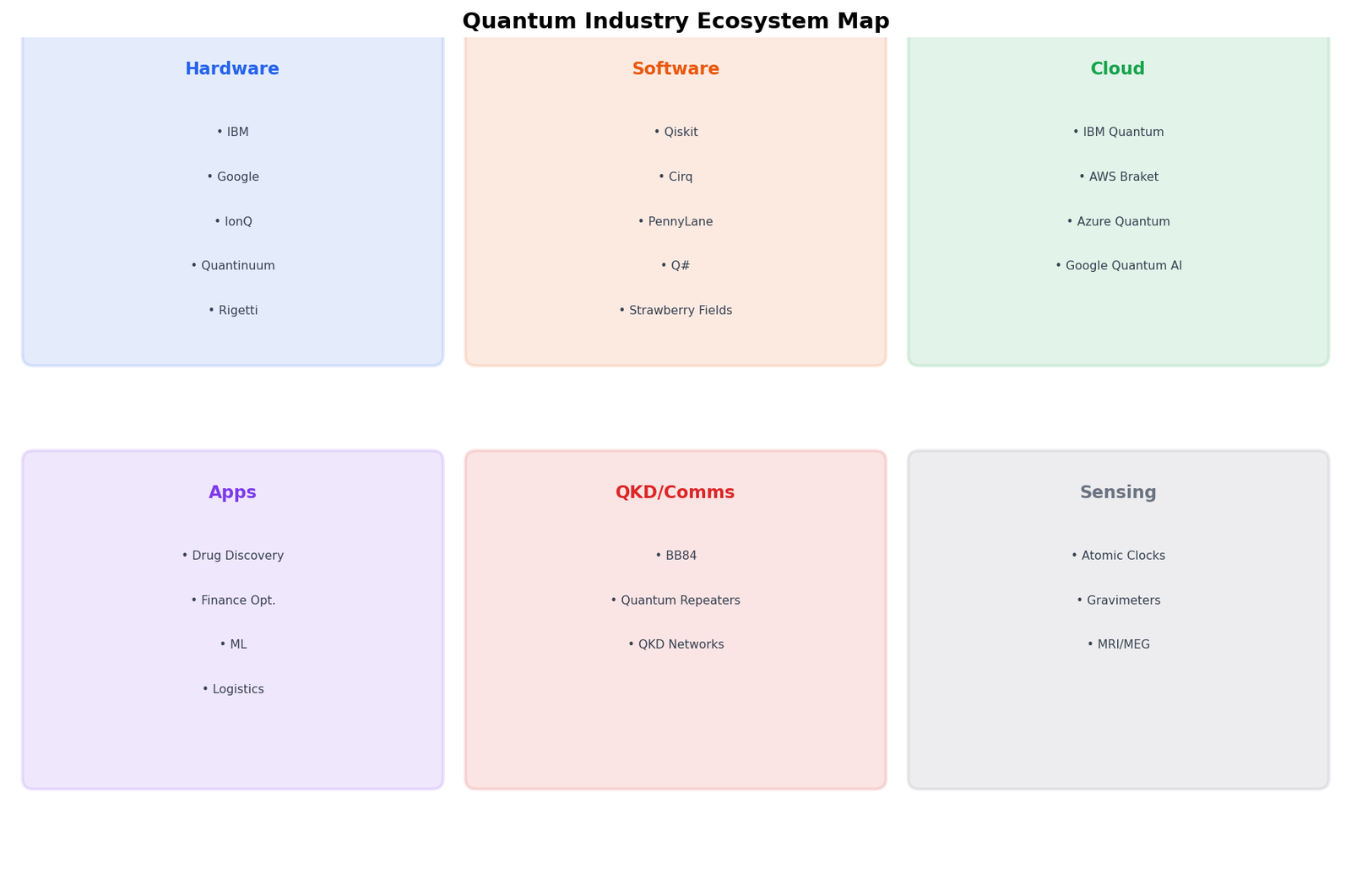Select the Cloud category heading
The image size is (1351, 896).
(x=1118, y=69)
